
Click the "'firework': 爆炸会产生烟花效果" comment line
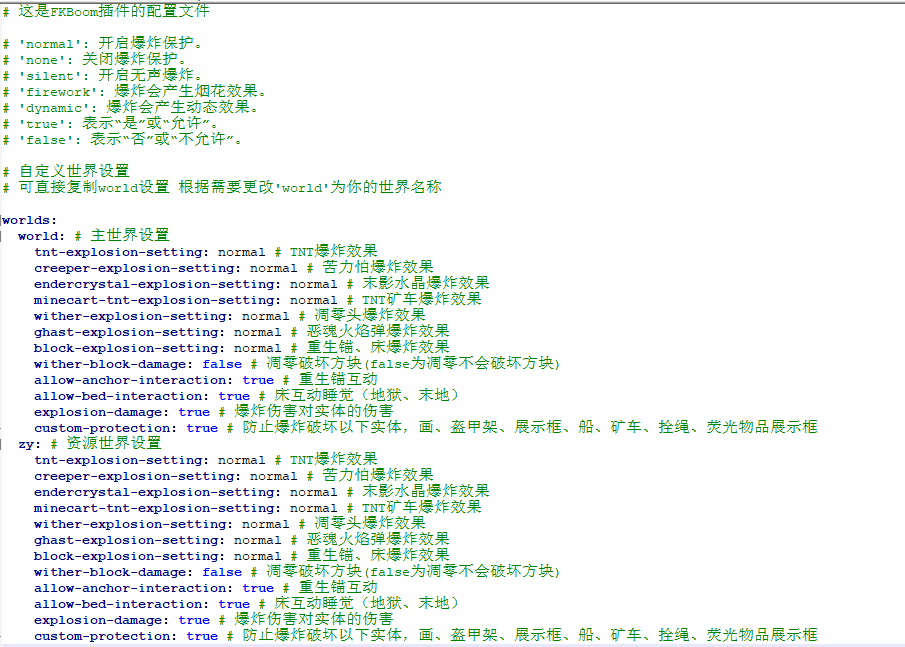point(134,92)
